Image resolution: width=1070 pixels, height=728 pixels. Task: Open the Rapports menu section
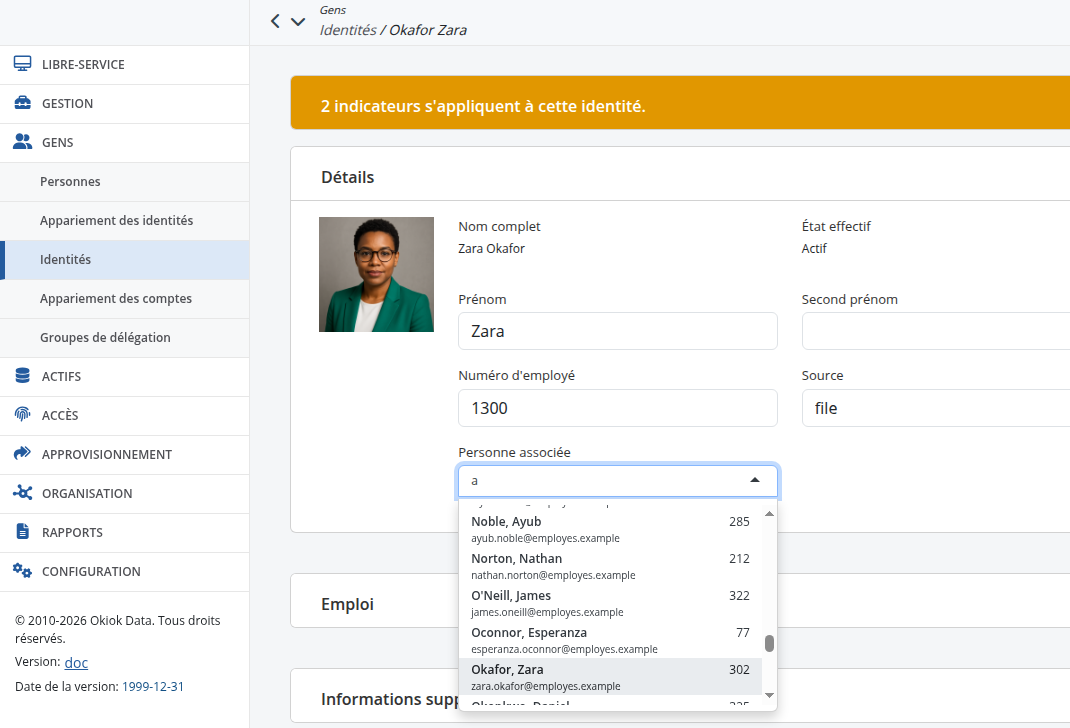click(124, 532)
